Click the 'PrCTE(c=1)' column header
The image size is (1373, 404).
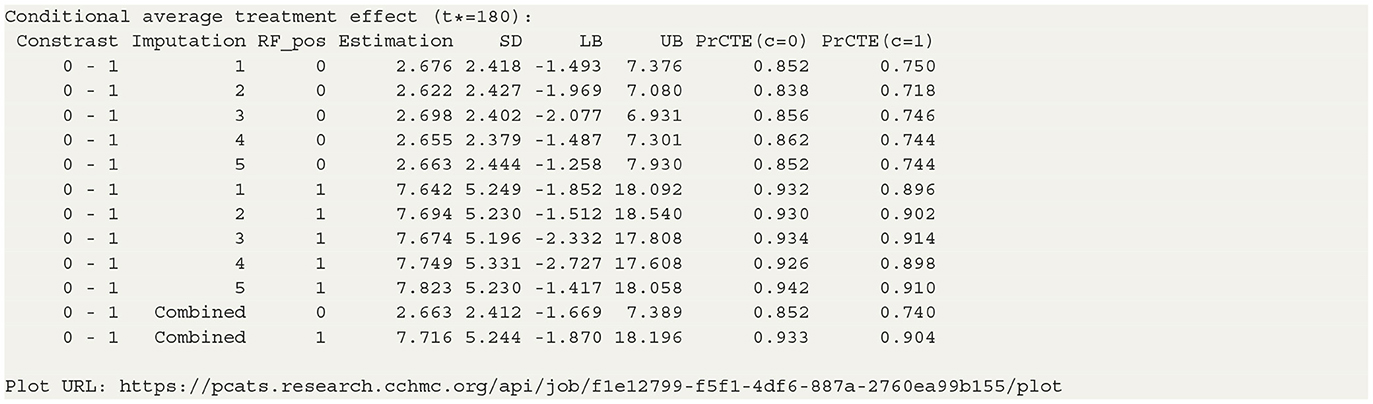click(x=878, y=42)
